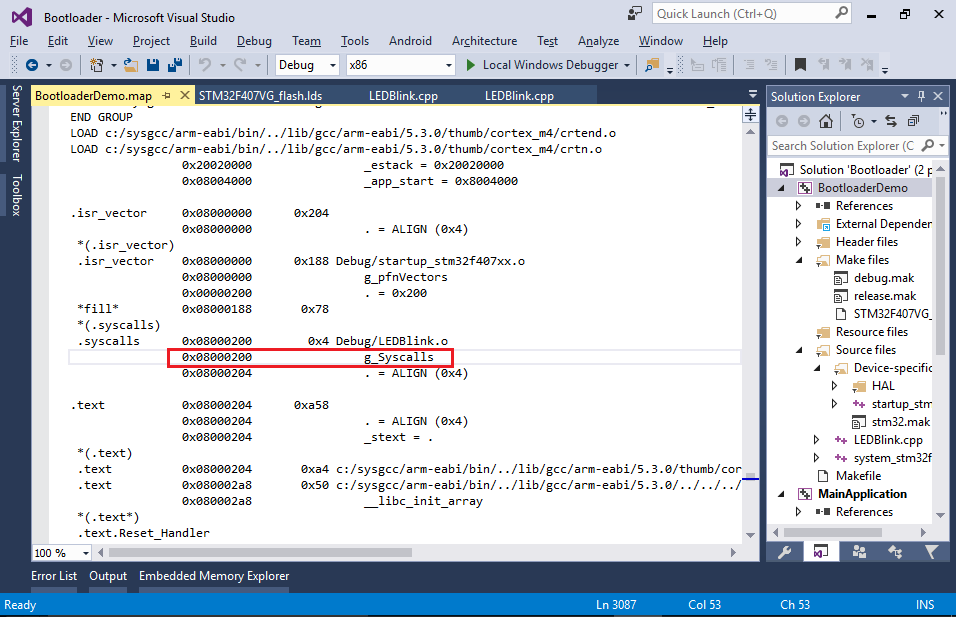
Task: Click Sync with Active Document icon
Action: click(x=891, y=121)
